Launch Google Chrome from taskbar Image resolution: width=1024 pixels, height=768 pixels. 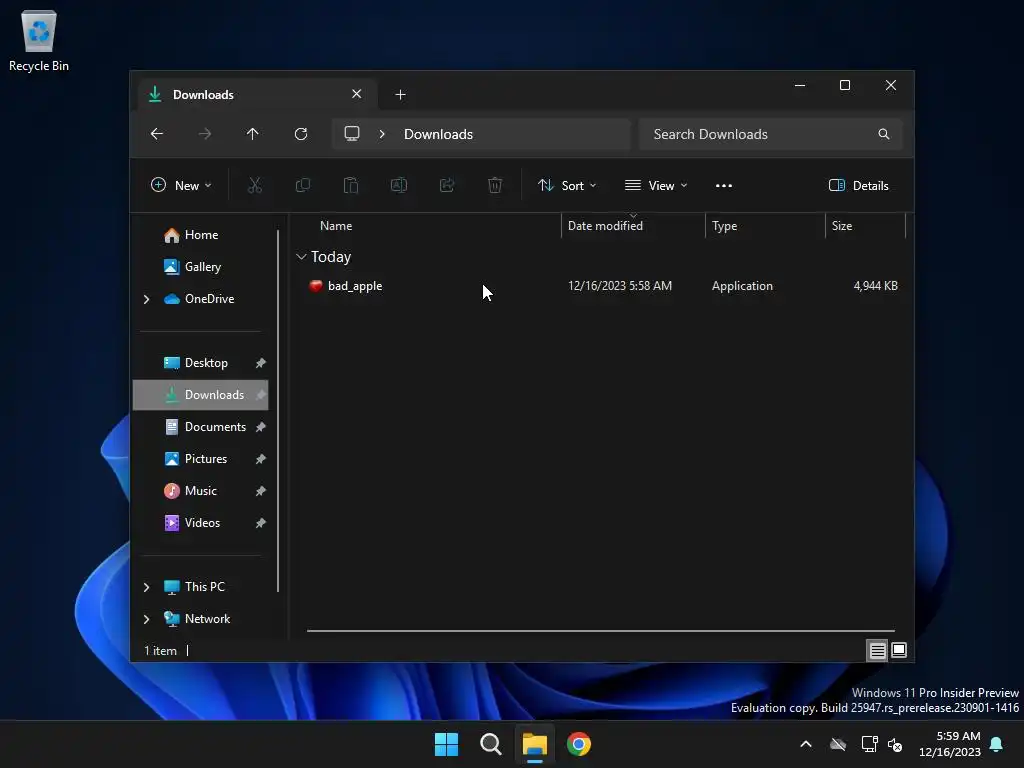[x=579, y=744]
